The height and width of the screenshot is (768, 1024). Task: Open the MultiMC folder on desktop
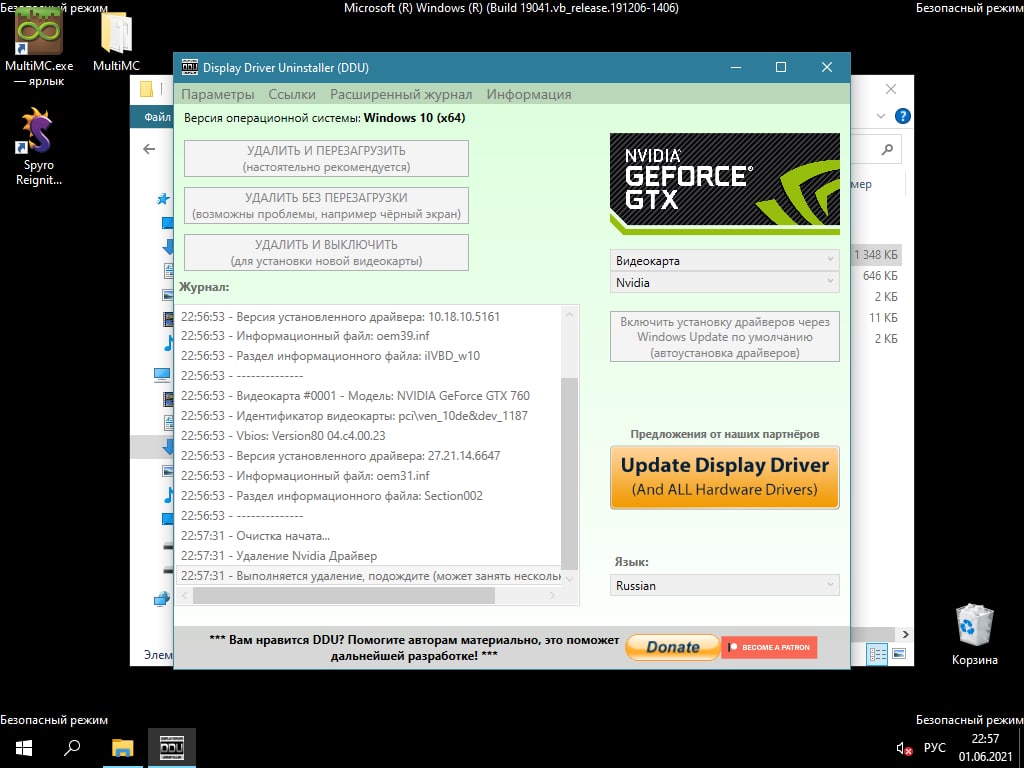(116, 43)
